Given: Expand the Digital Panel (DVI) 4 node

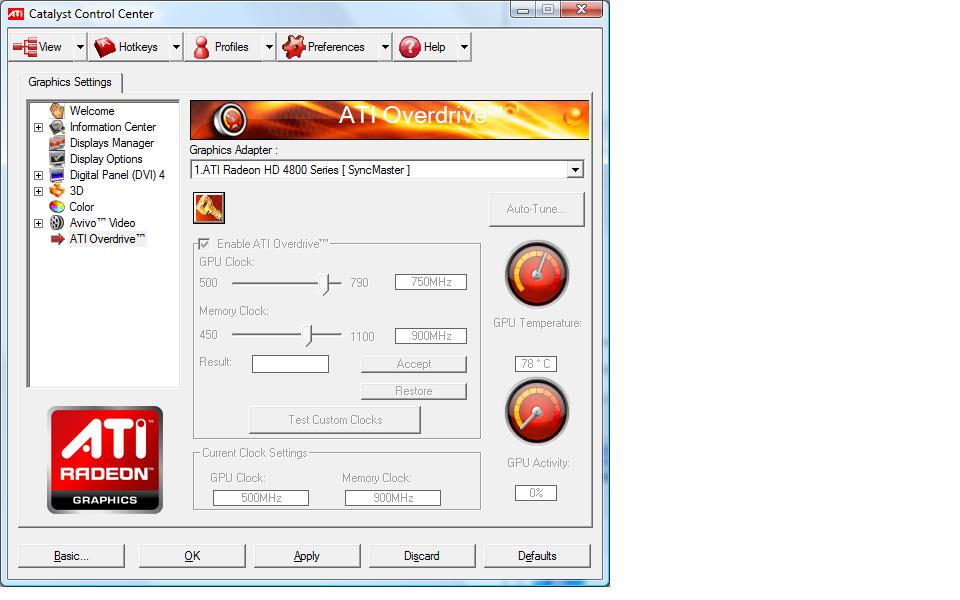Looking at the screenshot, I should click(39, 175).
